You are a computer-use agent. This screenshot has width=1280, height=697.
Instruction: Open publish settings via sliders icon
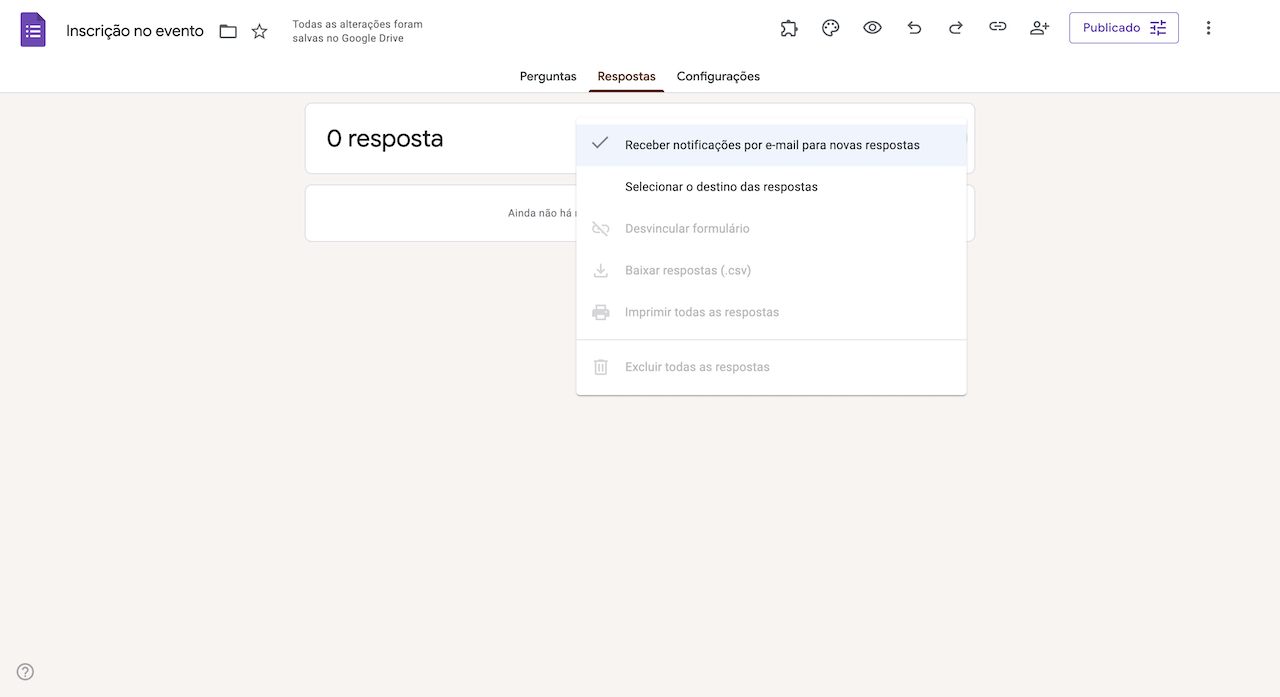1157,27
